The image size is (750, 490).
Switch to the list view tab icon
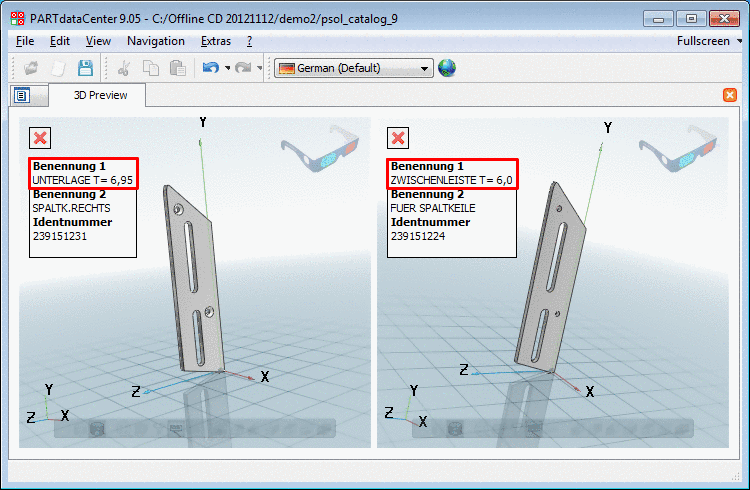(x=22, y=95)
